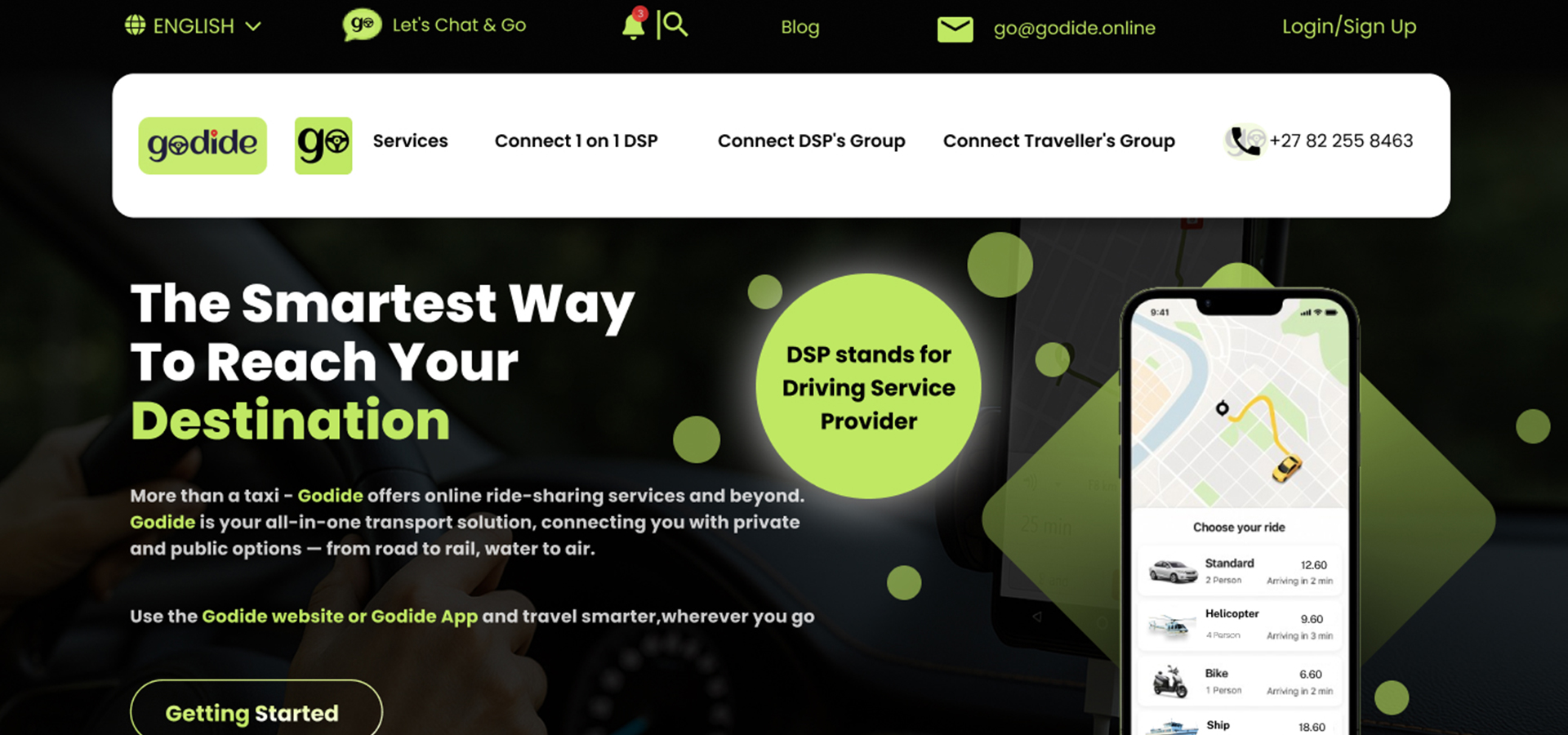Open Connect Traveller's Group menu item
The height and width of the screenshot is (735, 1568).
pos(1058,140)
